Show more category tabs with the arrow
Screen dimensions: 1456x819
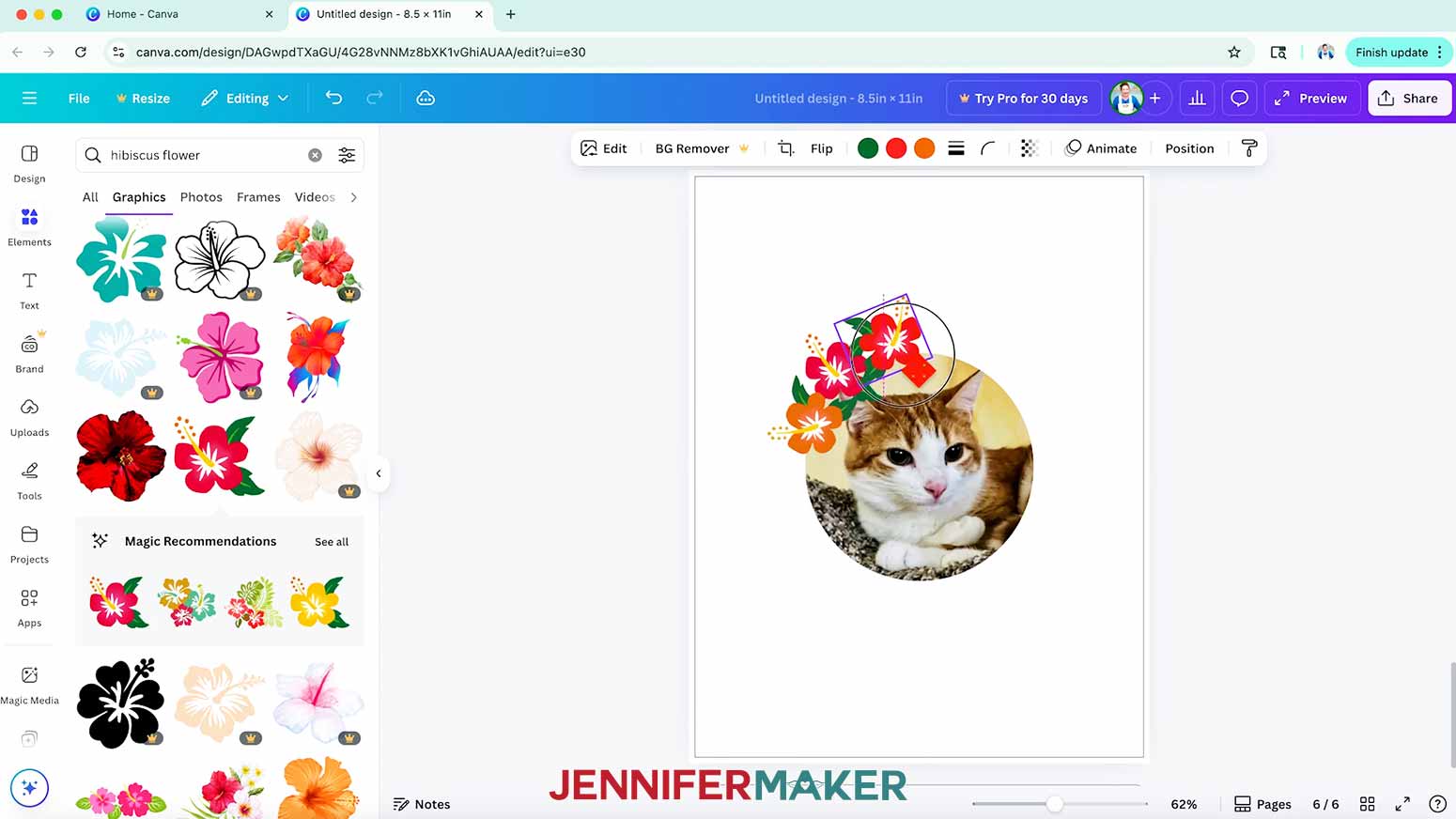point(353,197)
